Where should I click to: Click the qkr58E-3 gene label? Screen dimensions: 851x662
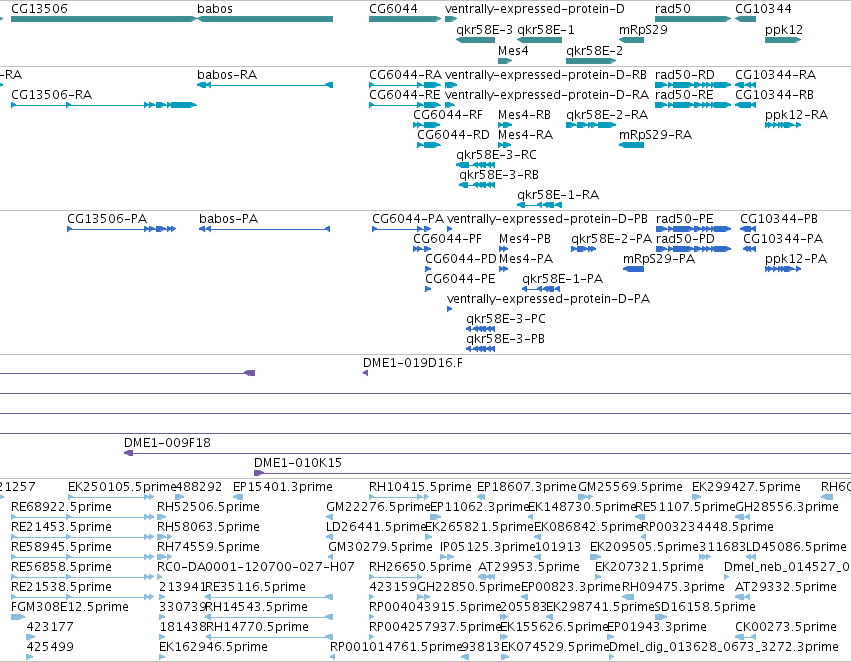pyautogui.click(x=484, y=30)
